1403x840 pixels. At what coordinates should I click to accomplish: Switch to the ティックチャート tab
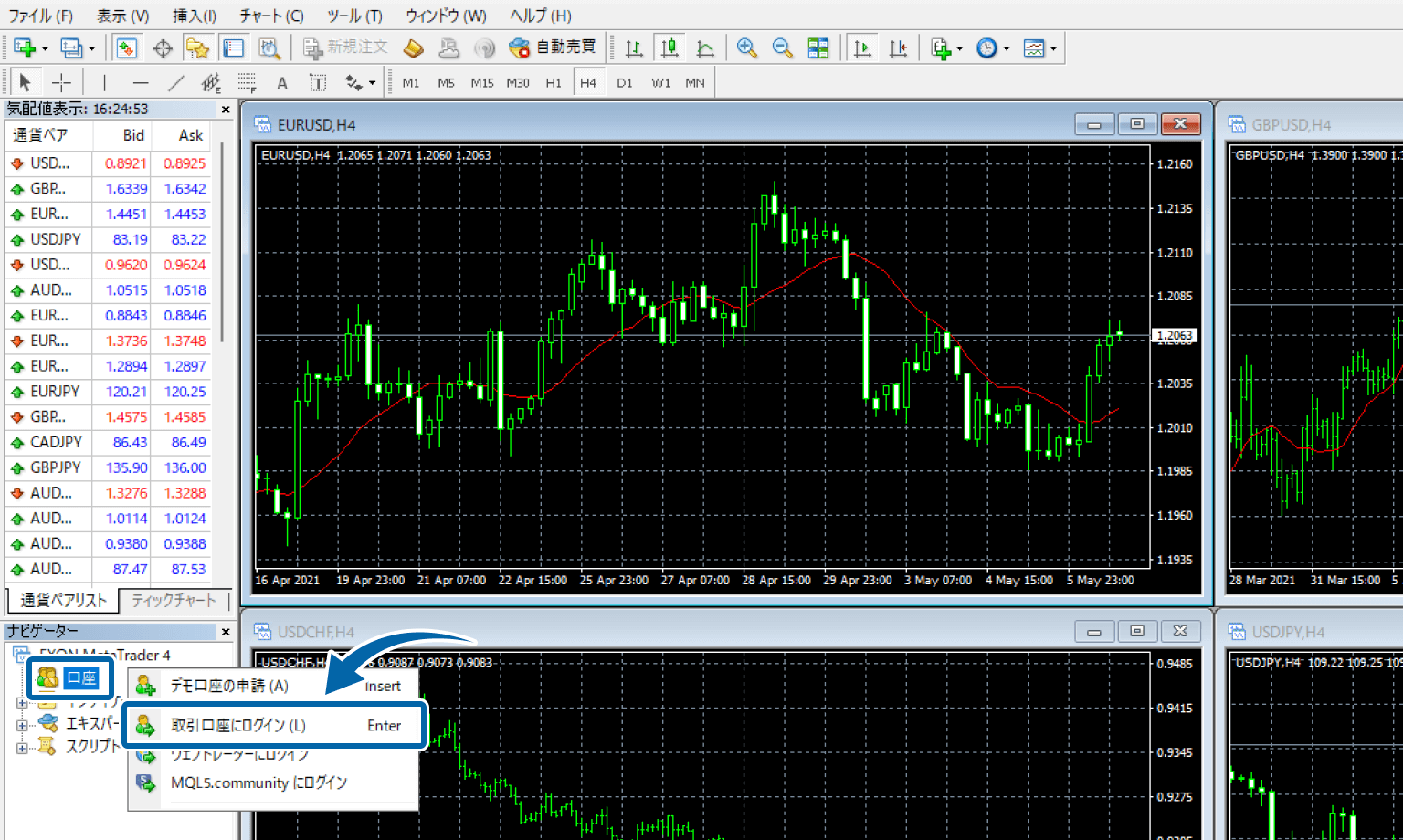coord(173,600)
